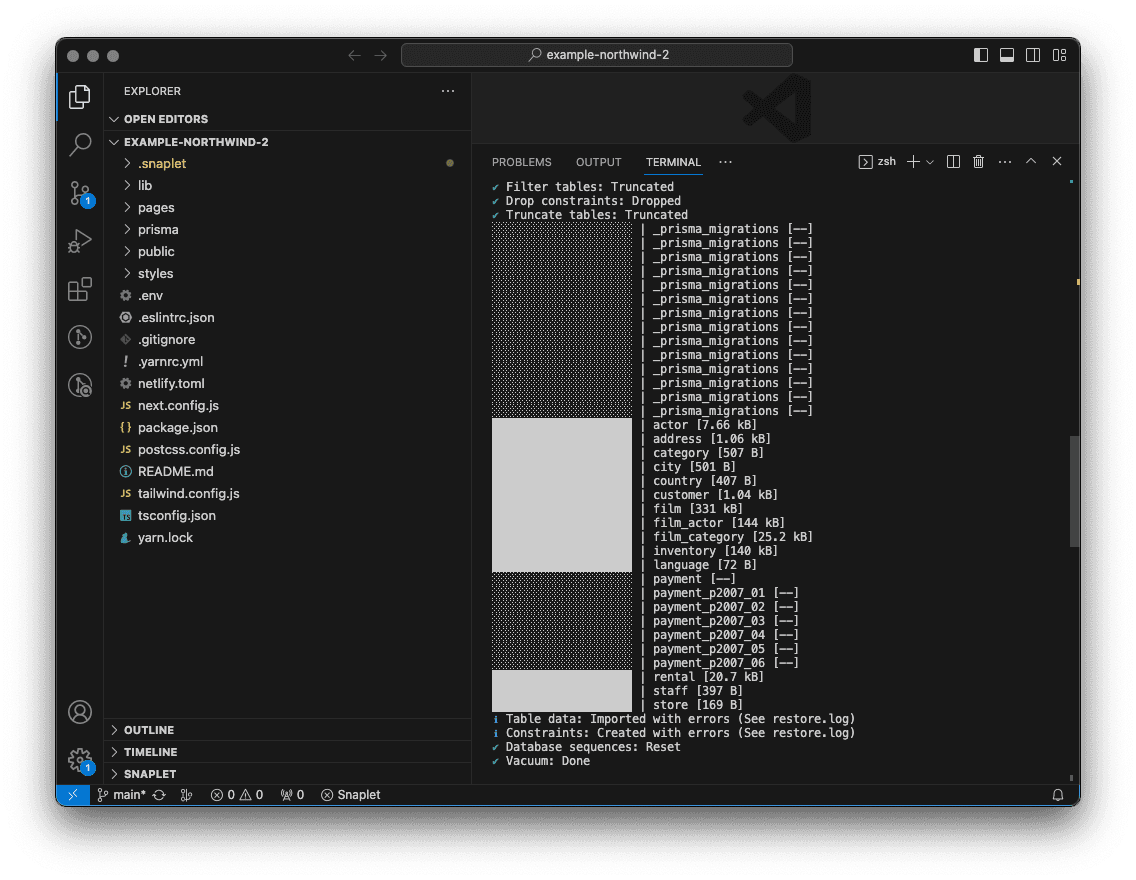Open the Search view in activity bar
Screen dimensions: 1136x880
pyautogui.click(x=80, y=145)
